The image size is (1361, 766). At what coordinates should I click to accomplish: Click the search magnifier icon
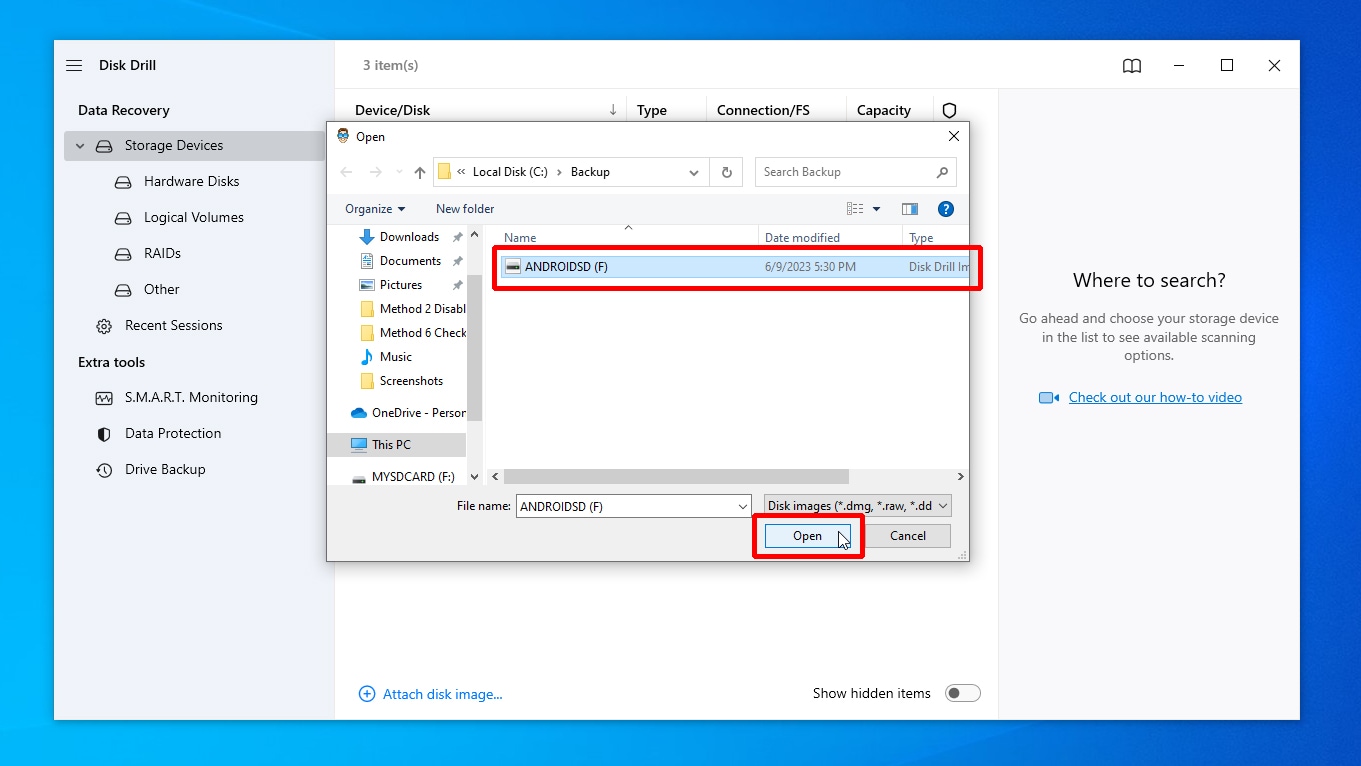942,172
